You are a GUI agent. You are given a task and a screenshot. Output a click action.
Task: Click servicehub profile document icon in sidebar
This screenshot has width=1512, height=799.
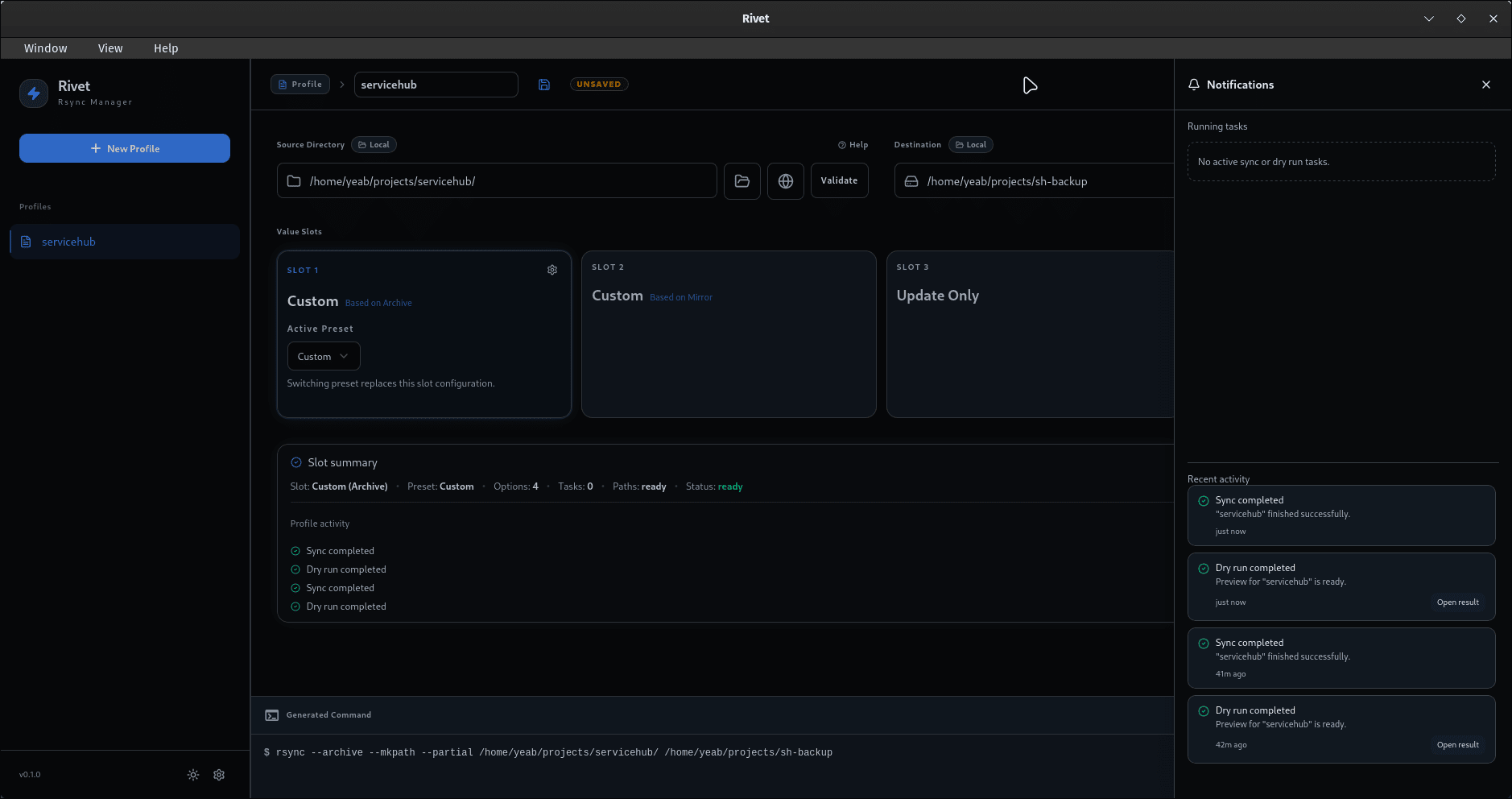[26, 242]
